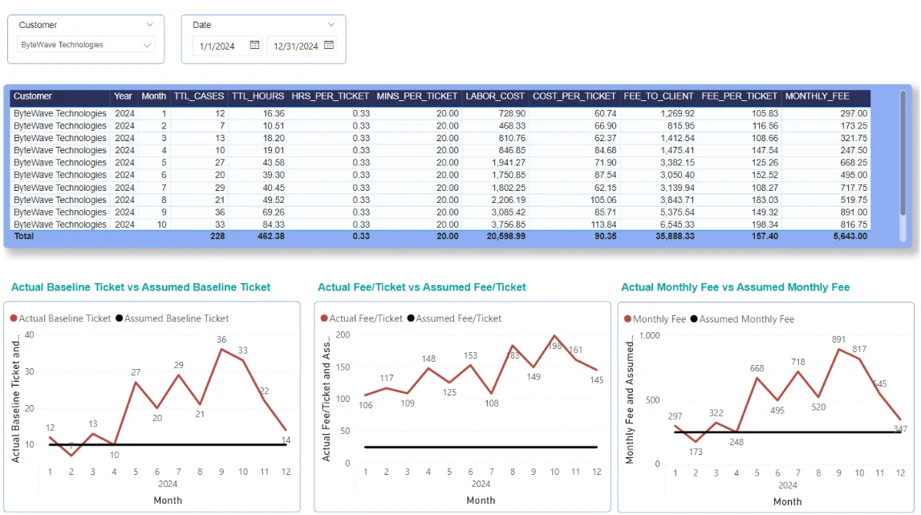Select the Assumed Monthly Fee legend marker

coord(694,319)
